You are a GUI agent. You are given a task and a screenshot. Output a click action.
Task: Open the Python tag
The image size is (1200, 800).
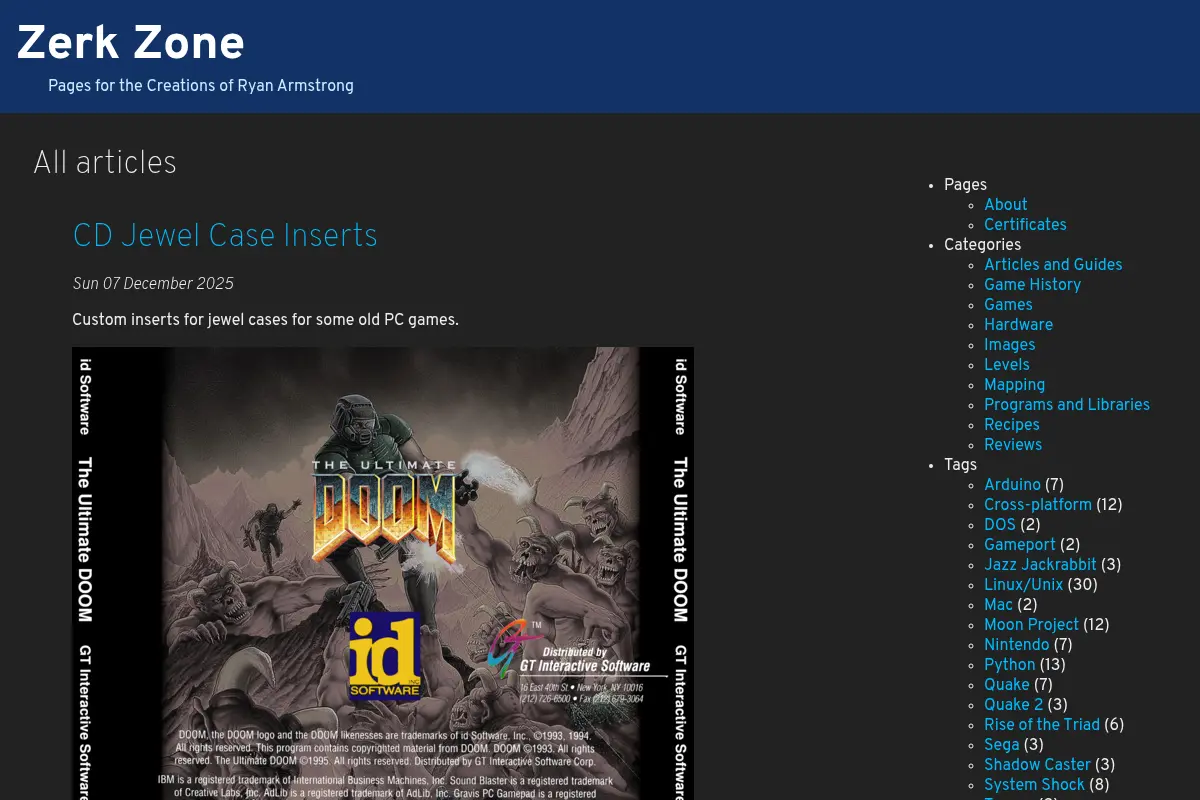coord(1009,665)
